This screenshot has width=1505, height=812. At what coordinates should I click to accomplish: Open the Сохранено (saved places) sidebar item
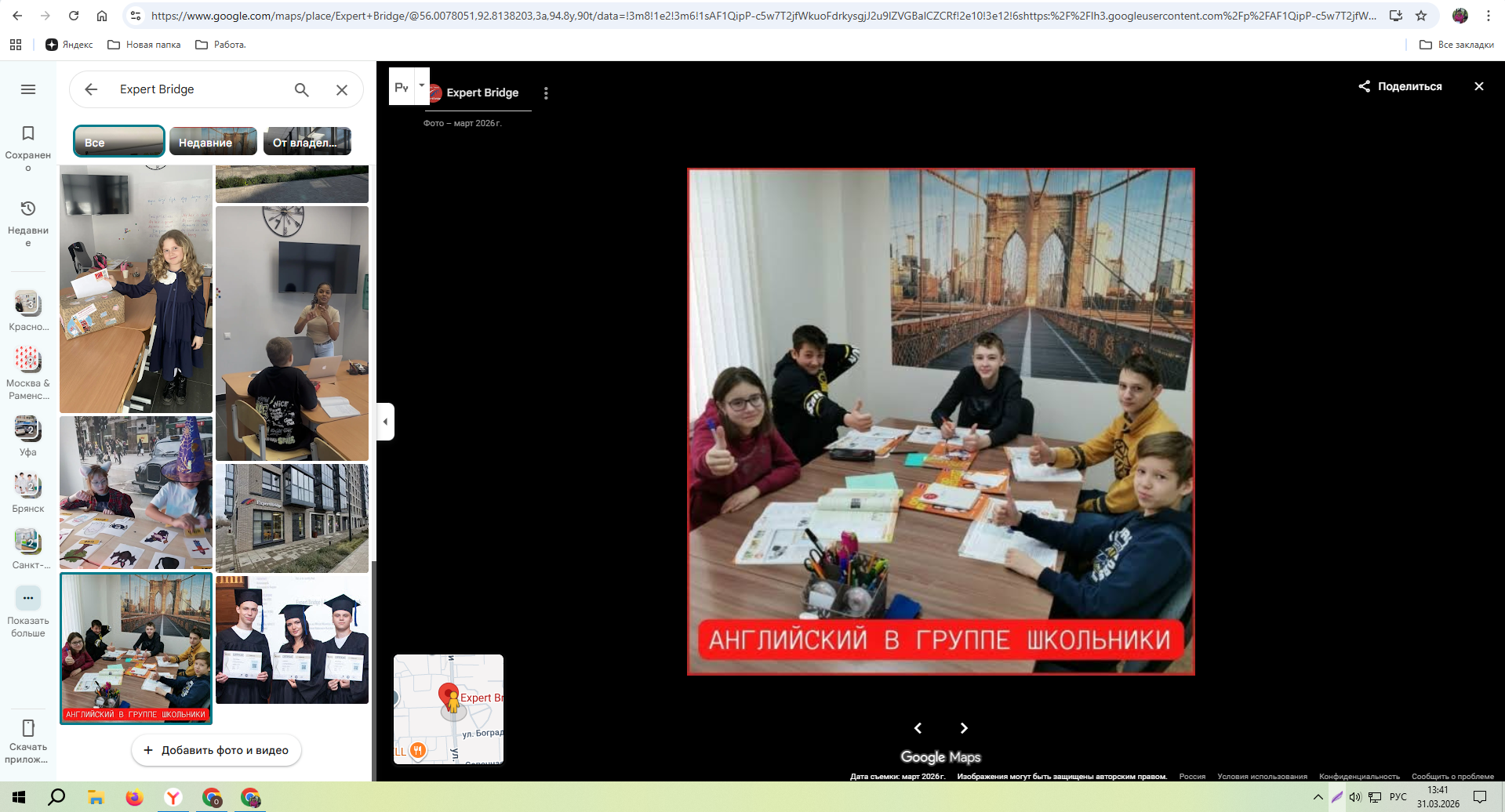click(x=28, y=148)
